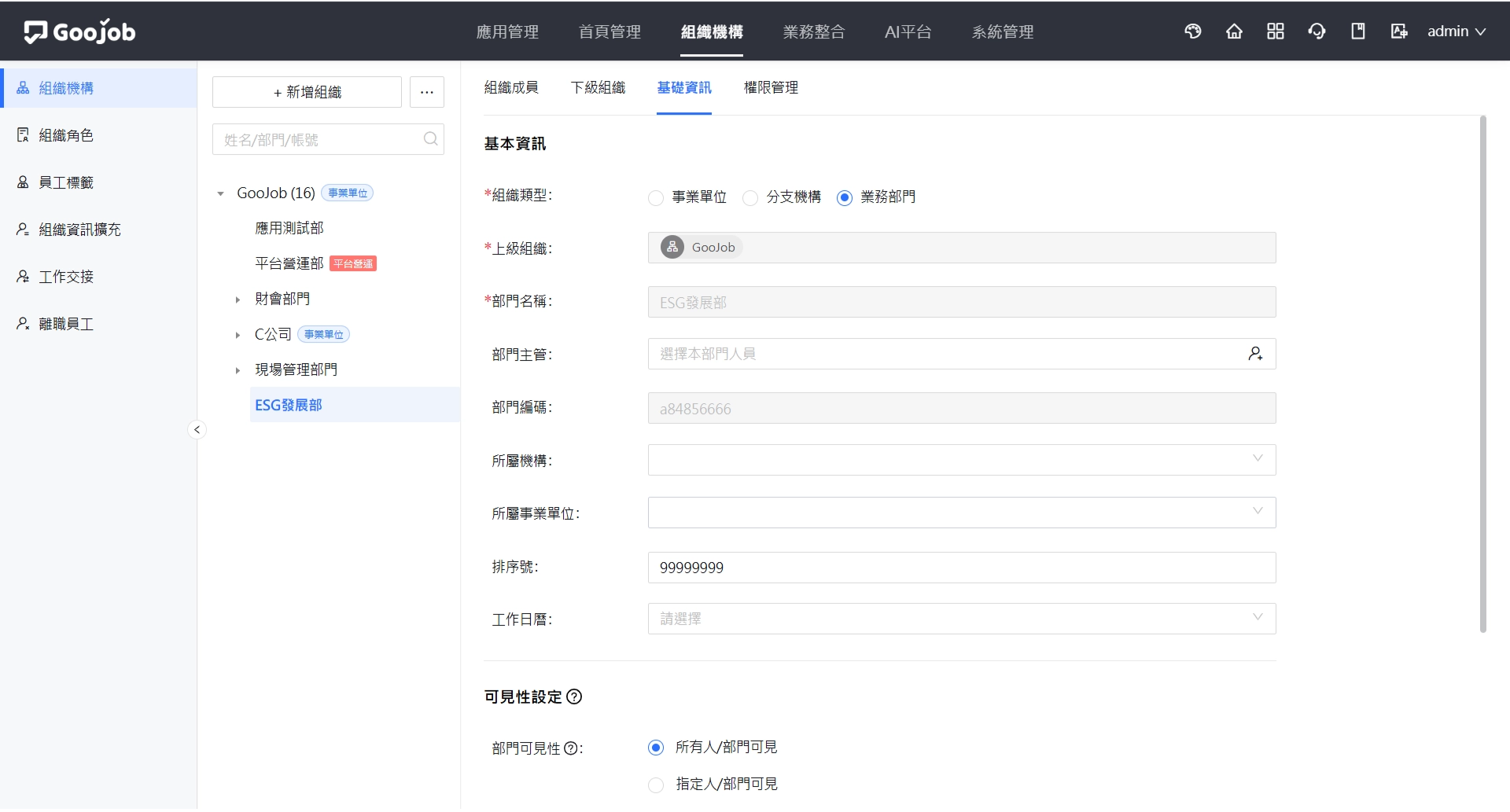Open the more options ellipsis button
This screenshot has height=812, width=1510.
(x=427, y=92)
